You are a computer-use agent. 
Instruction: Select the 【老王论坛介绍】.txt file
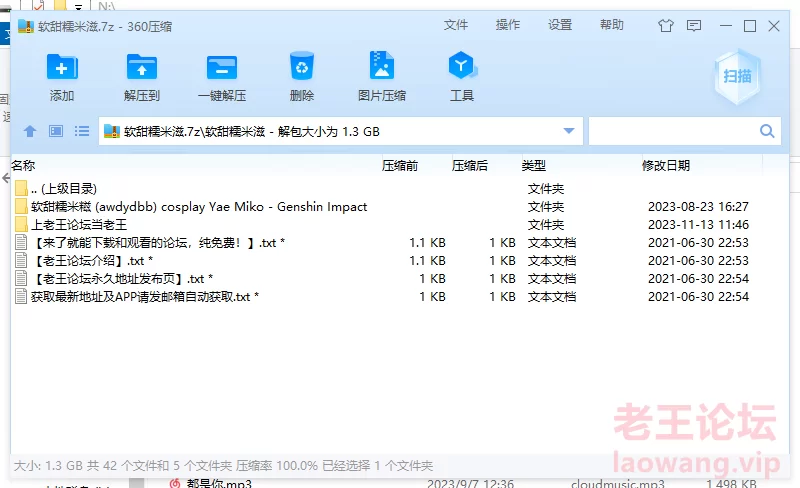click(388, 260)
